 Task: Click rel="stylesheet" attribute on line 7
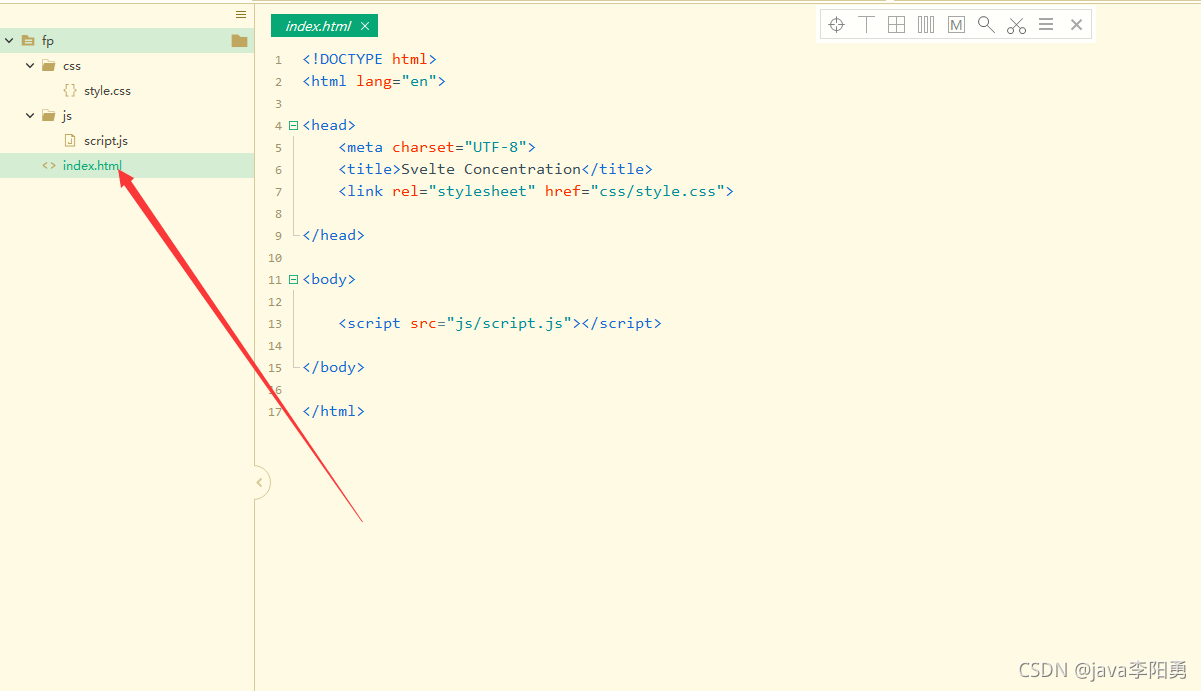[464, 191]
